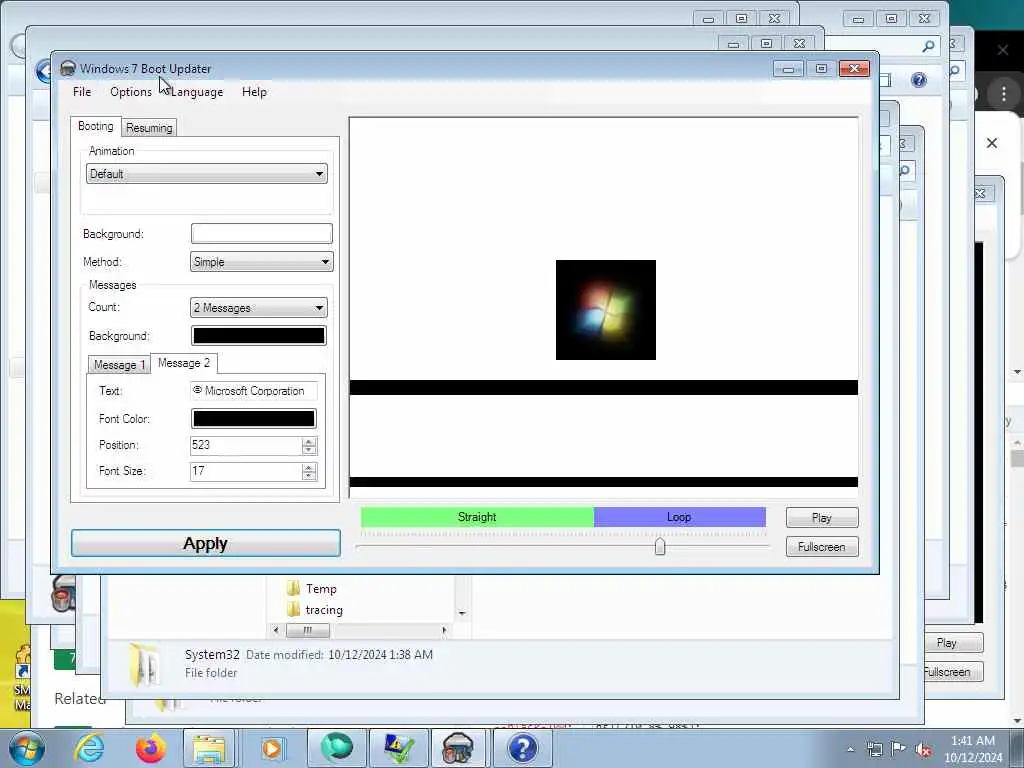Click the blue help icon in background window
Image resolution: width=1024 pixels, height=768 pixels.
[919, 80]
